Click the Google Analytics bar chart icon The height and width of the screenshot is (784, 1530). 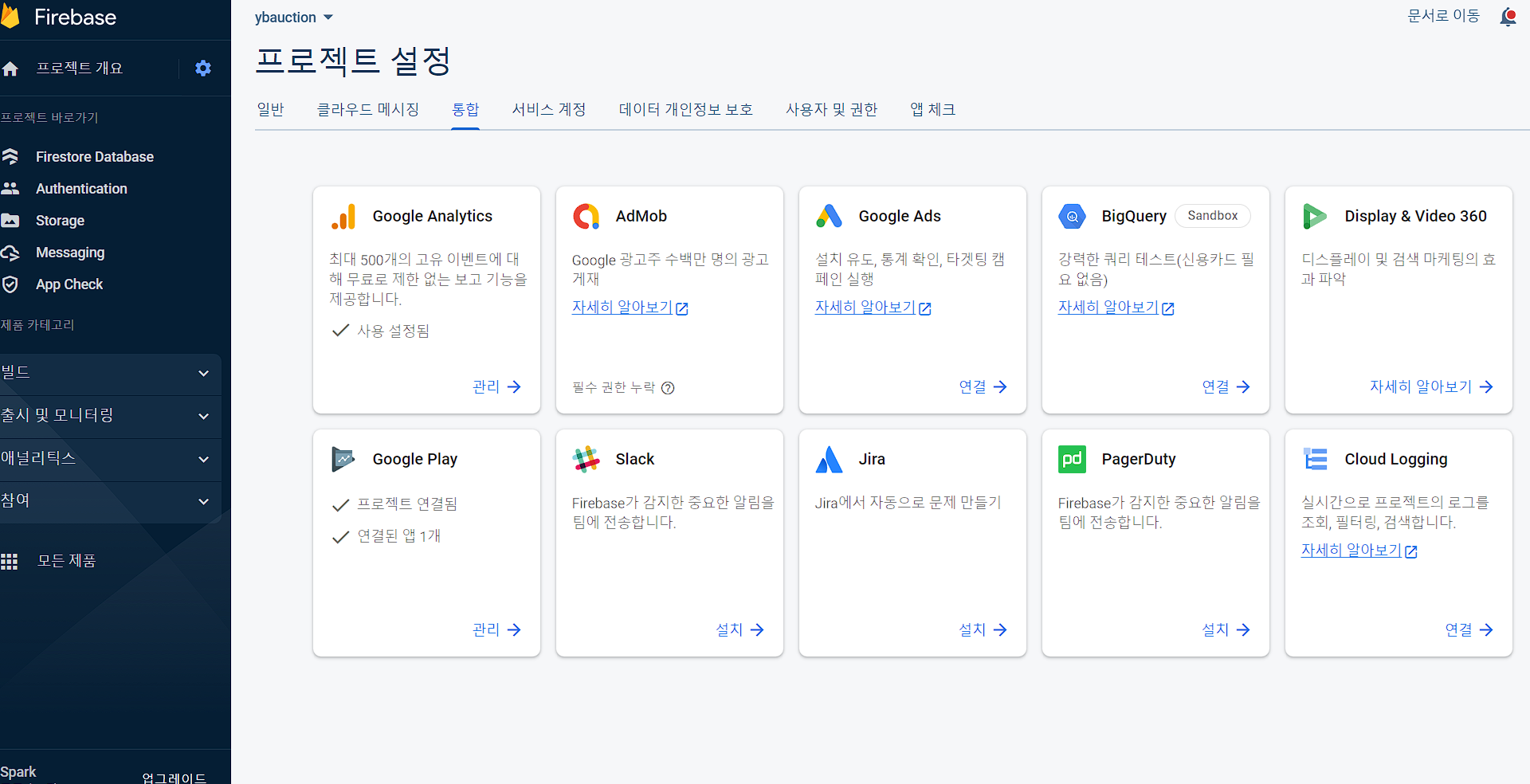click(x=343, y=217)
